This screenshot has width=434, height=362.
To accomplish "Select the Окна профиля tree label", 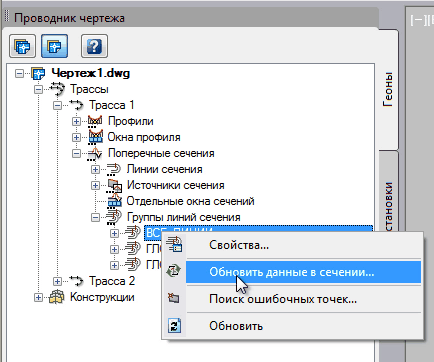I will click(x=144, y=137).
